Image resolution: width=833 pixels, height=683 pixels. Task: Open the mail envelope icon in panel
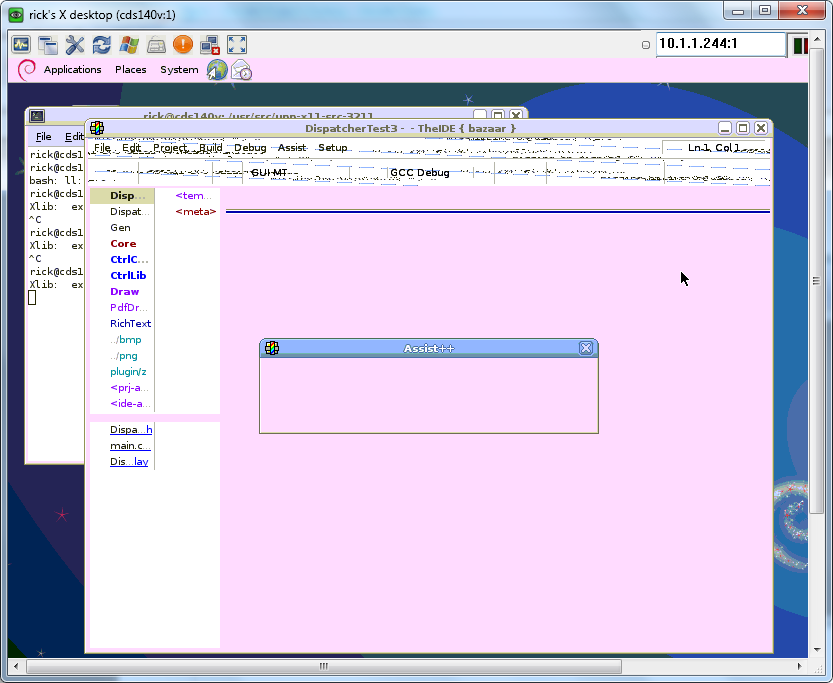tap(241, 70)
